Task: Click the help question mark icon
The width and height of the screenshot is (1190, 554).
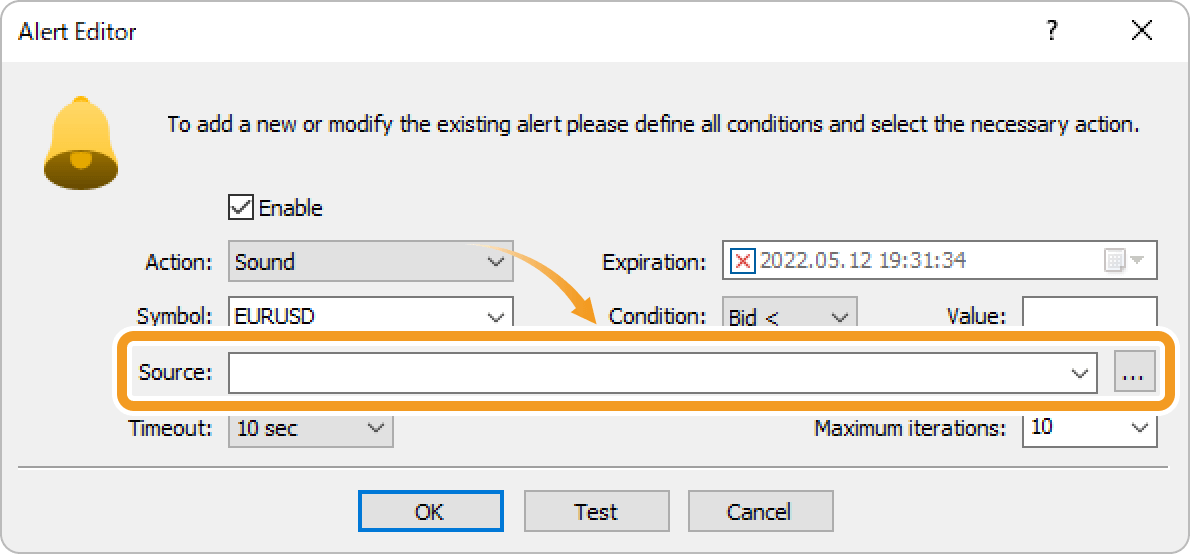Action: (1051, 31)
